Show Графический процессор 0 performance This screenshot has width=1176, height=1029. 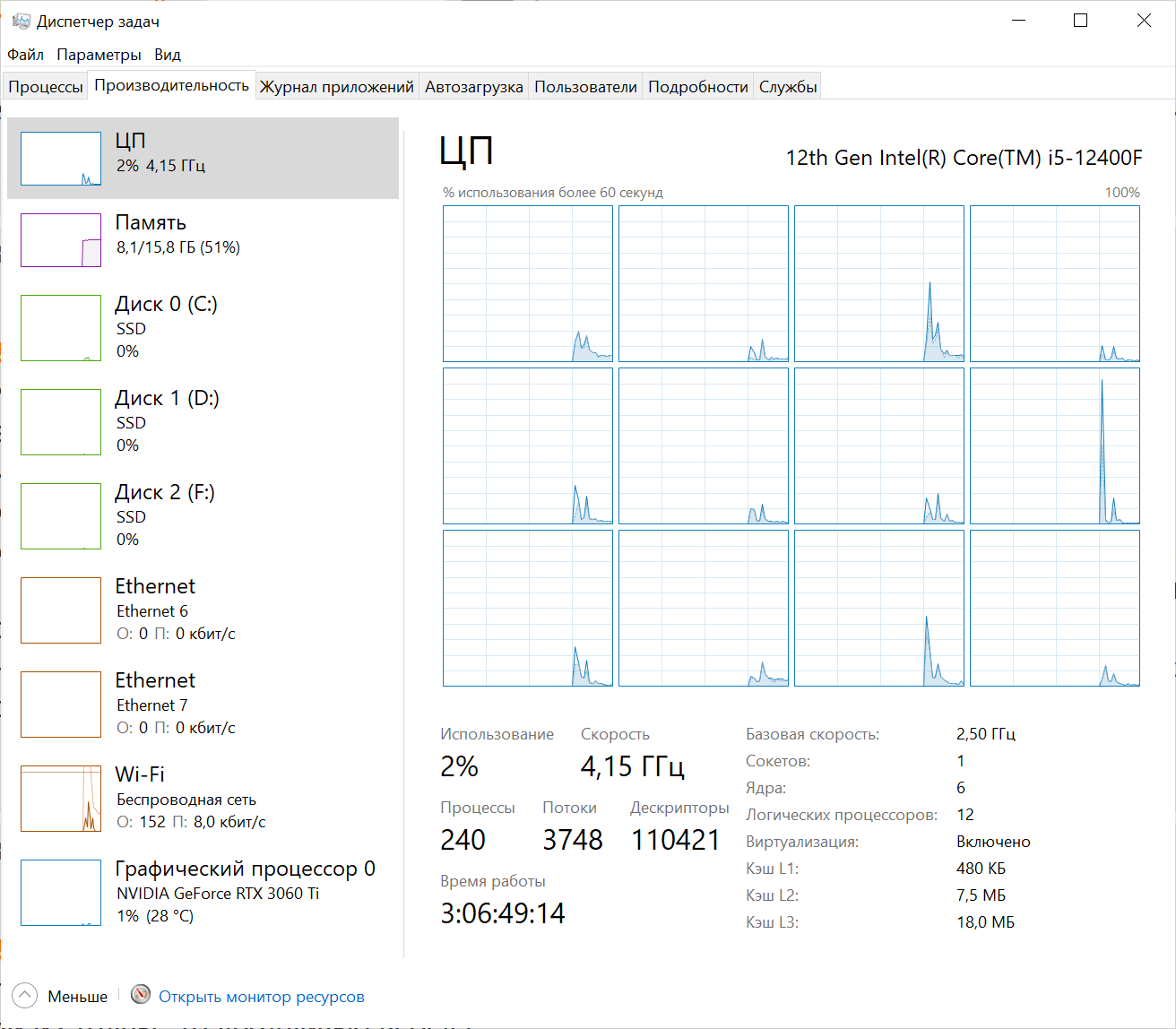[x=203, y=892]
